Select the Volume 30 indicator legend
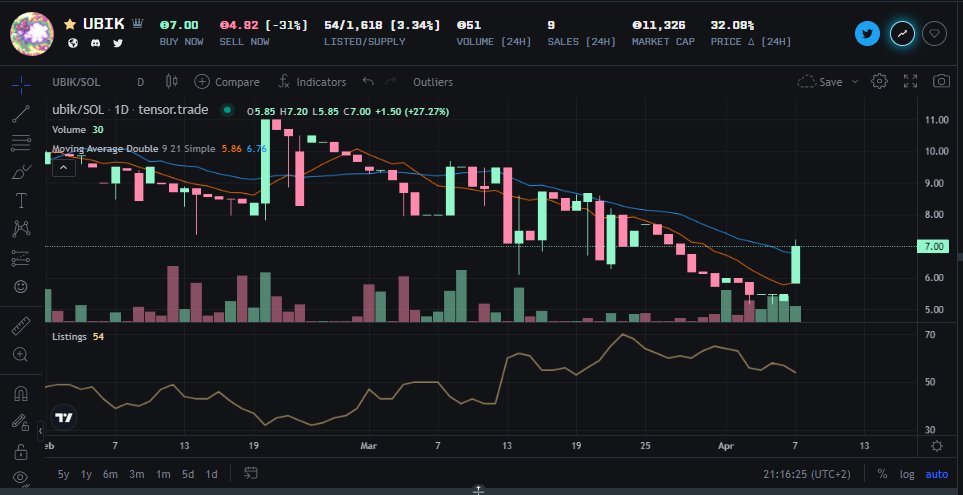The width and height of the screenshot is (963, 495). [x=77, y=130]
